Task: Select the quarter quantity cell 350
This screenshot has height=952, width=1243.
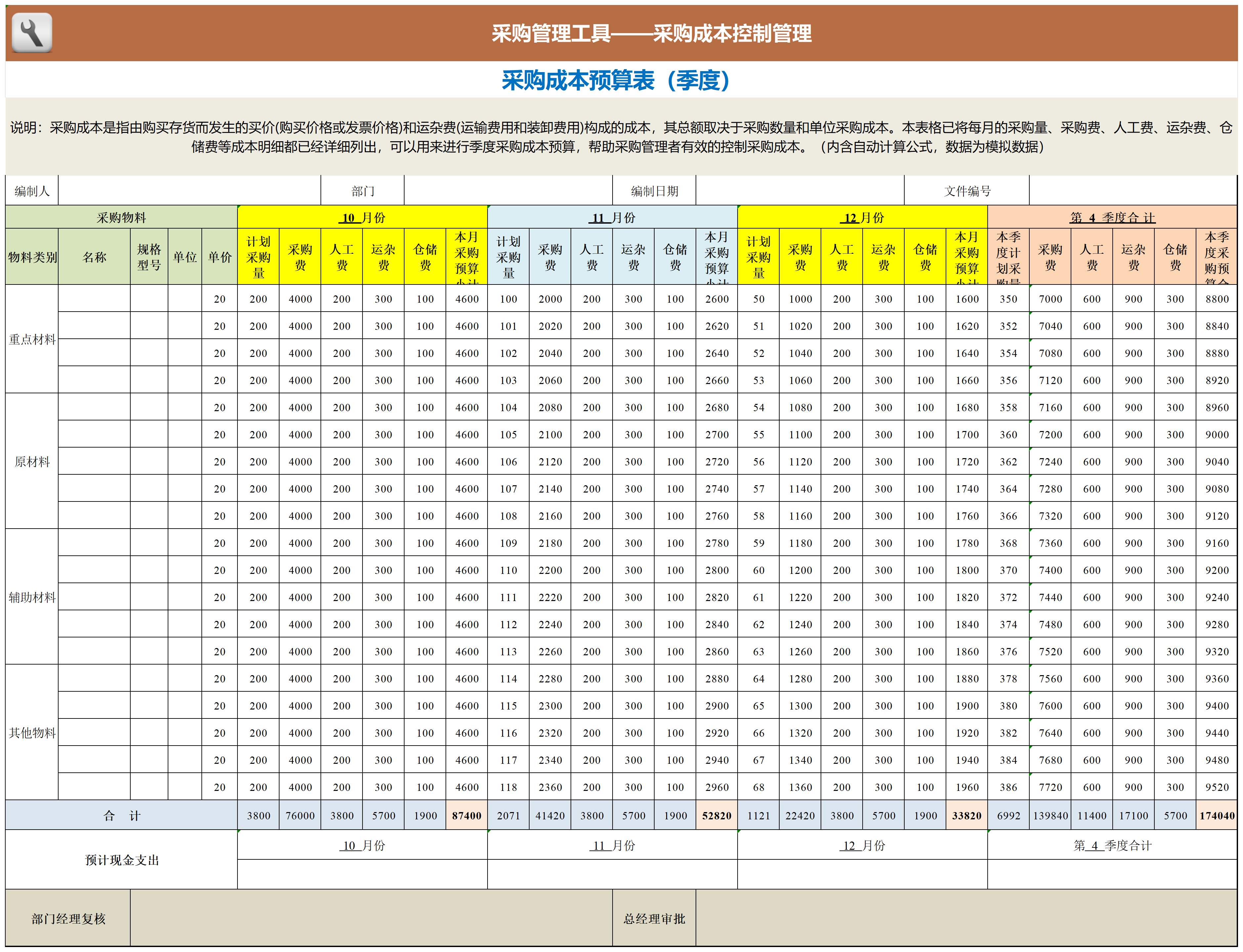Action: pos(1008,299)
